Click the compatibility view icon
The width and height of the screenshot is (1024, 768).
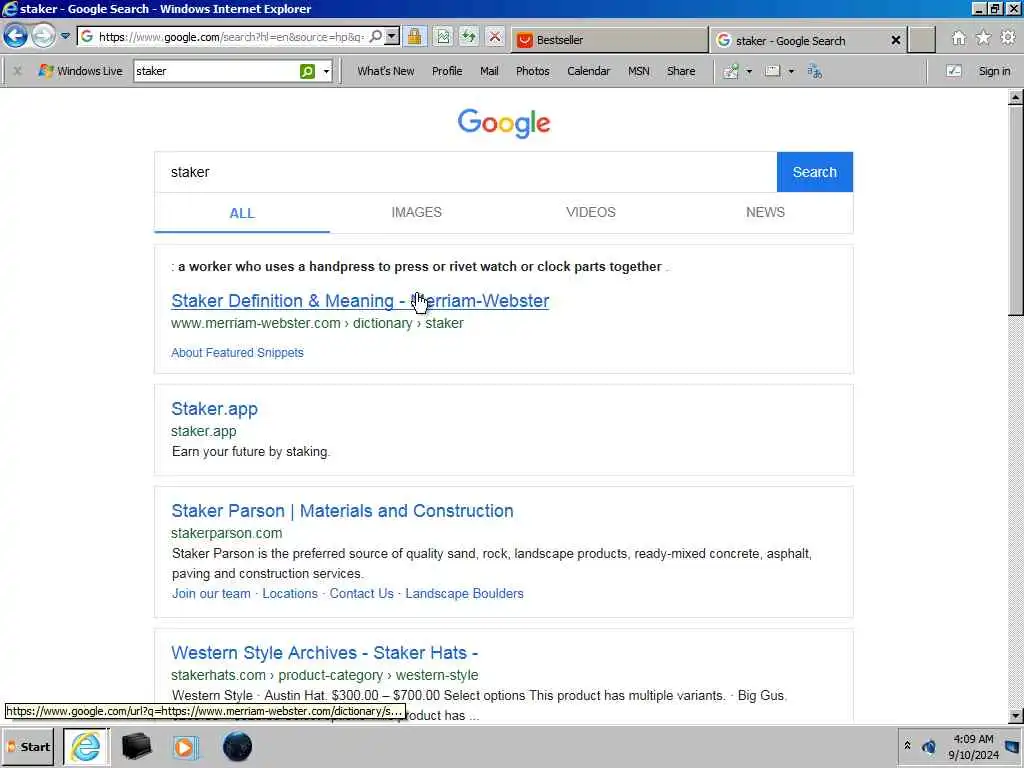click(443, 37)
